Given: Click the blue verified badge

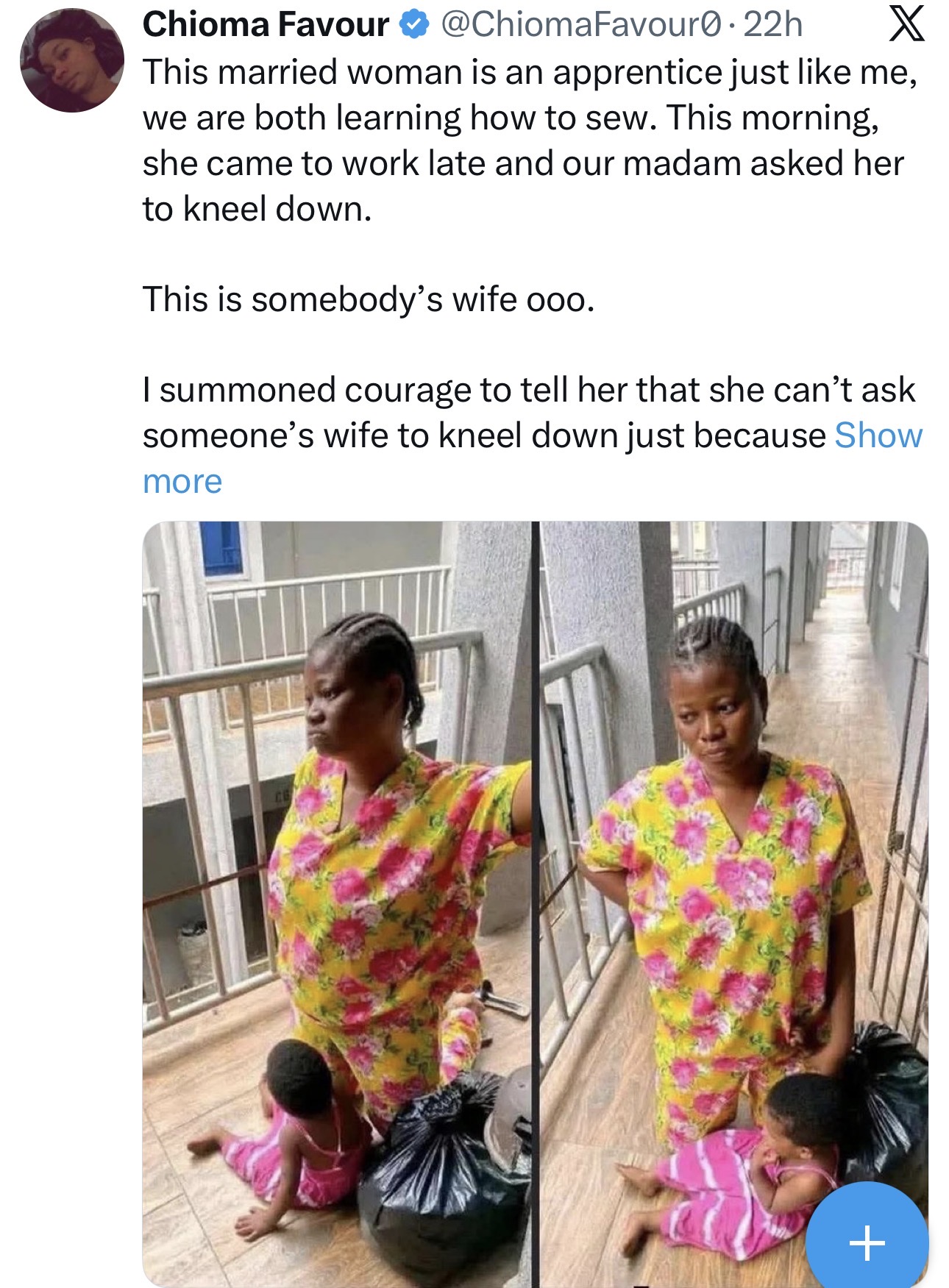Looking at the screenshot, I should click(414, 26).
